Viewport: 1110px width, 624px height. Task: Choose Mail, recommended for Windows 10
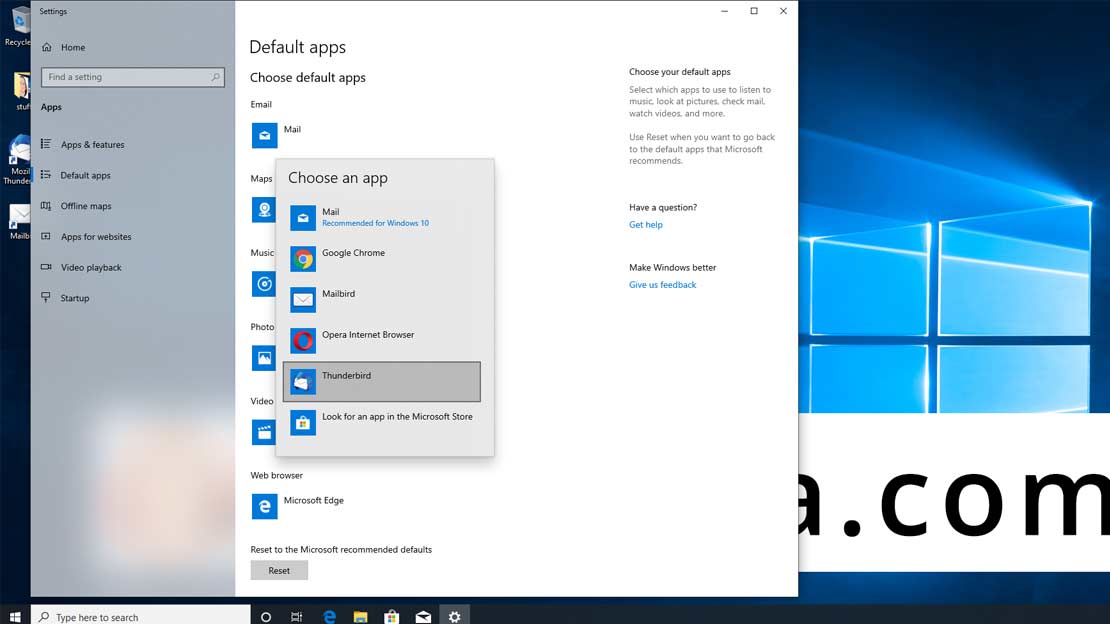(382, 217)
